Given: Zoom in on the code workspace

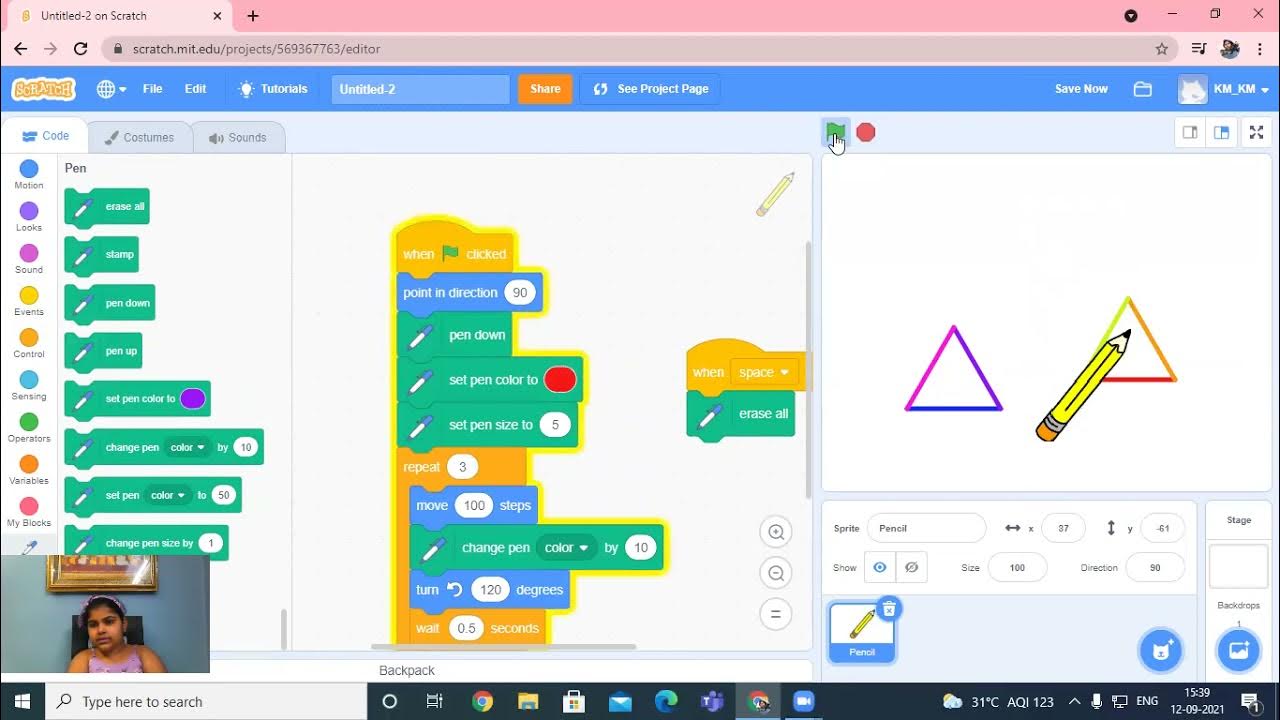Looking at the screenshot, I should [x=776, y=532].
